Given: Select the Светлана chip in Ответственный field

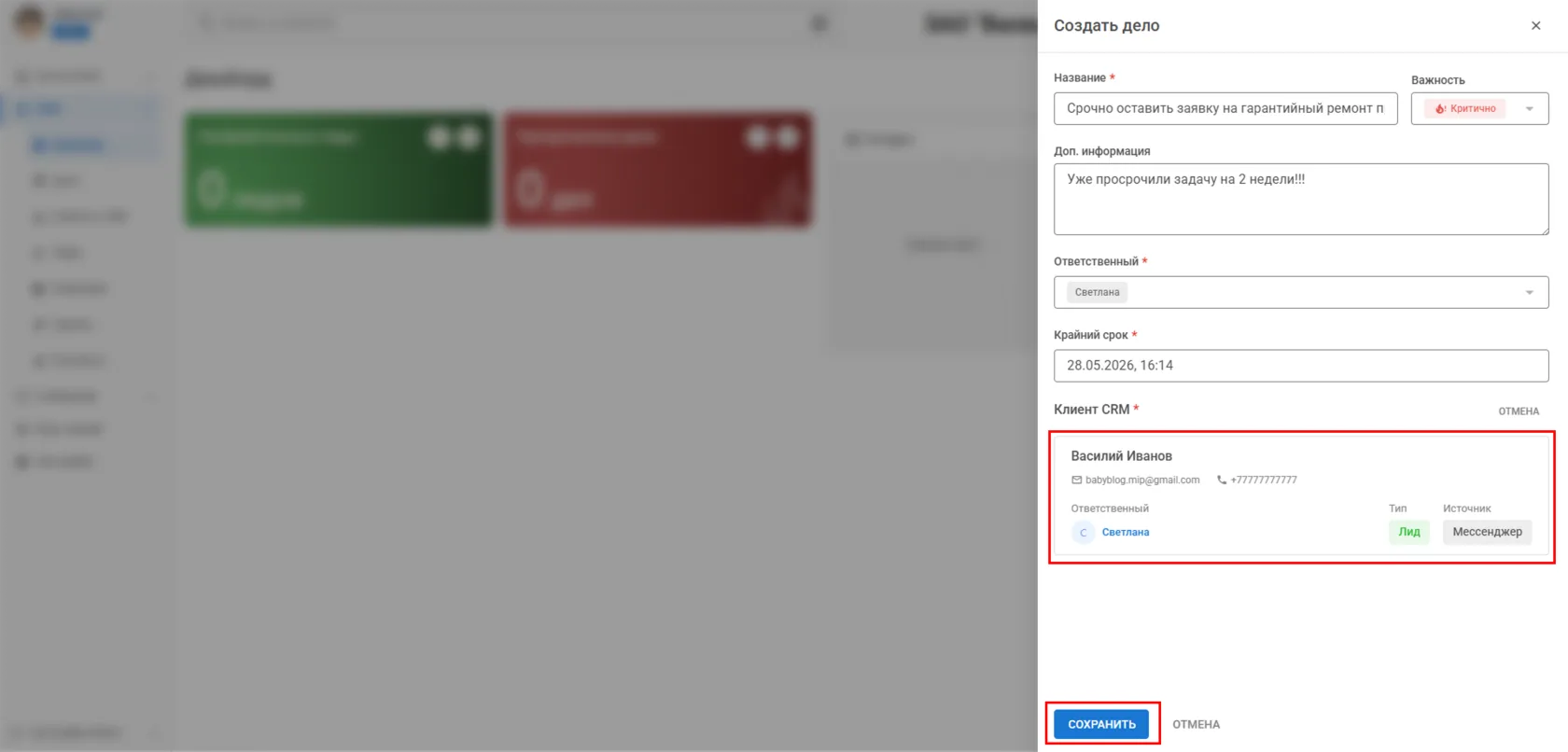Looking at the screenshot, I should (x=1097, y=293).
